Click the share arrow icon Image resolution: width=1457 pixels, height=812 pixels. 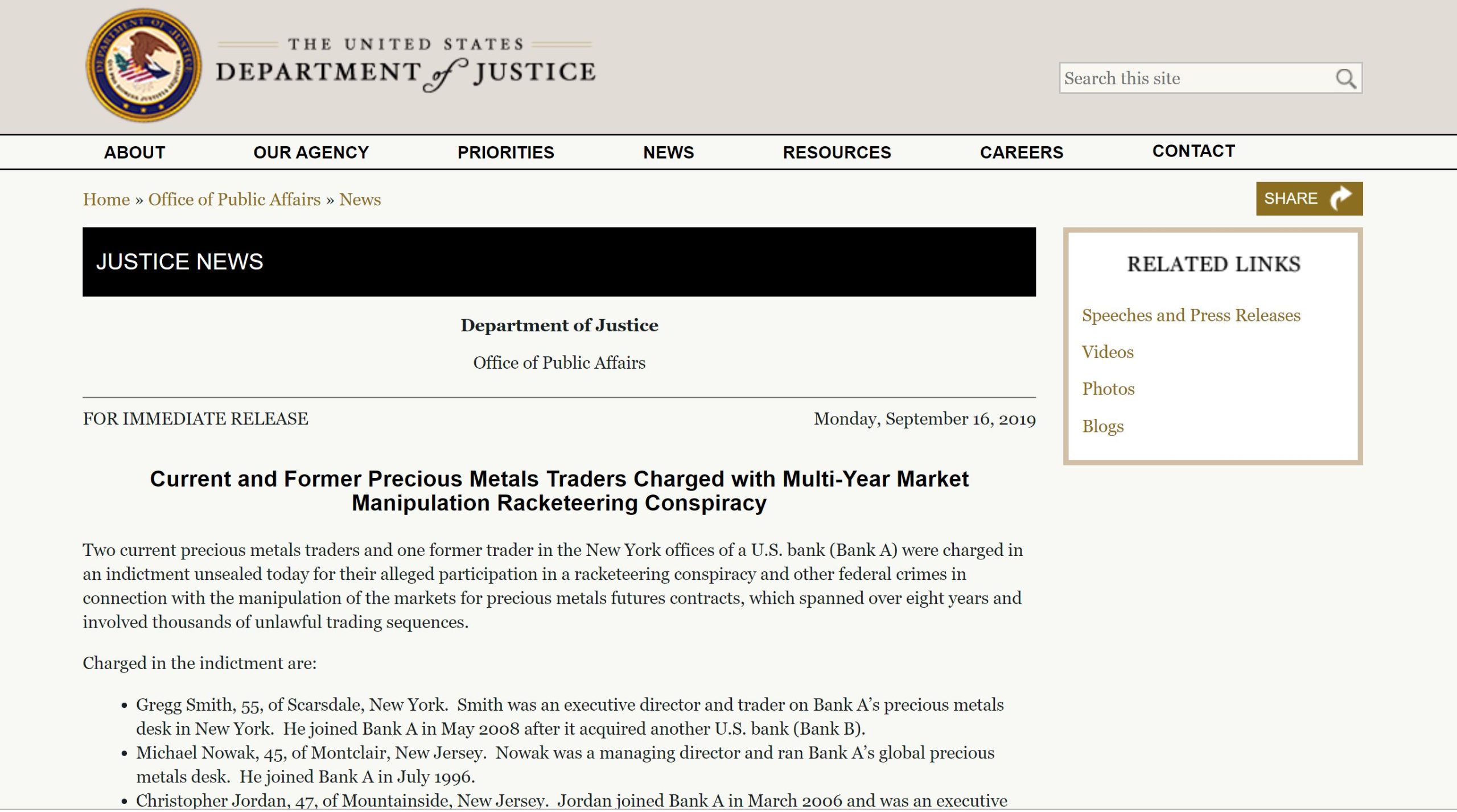point(1340,199)
